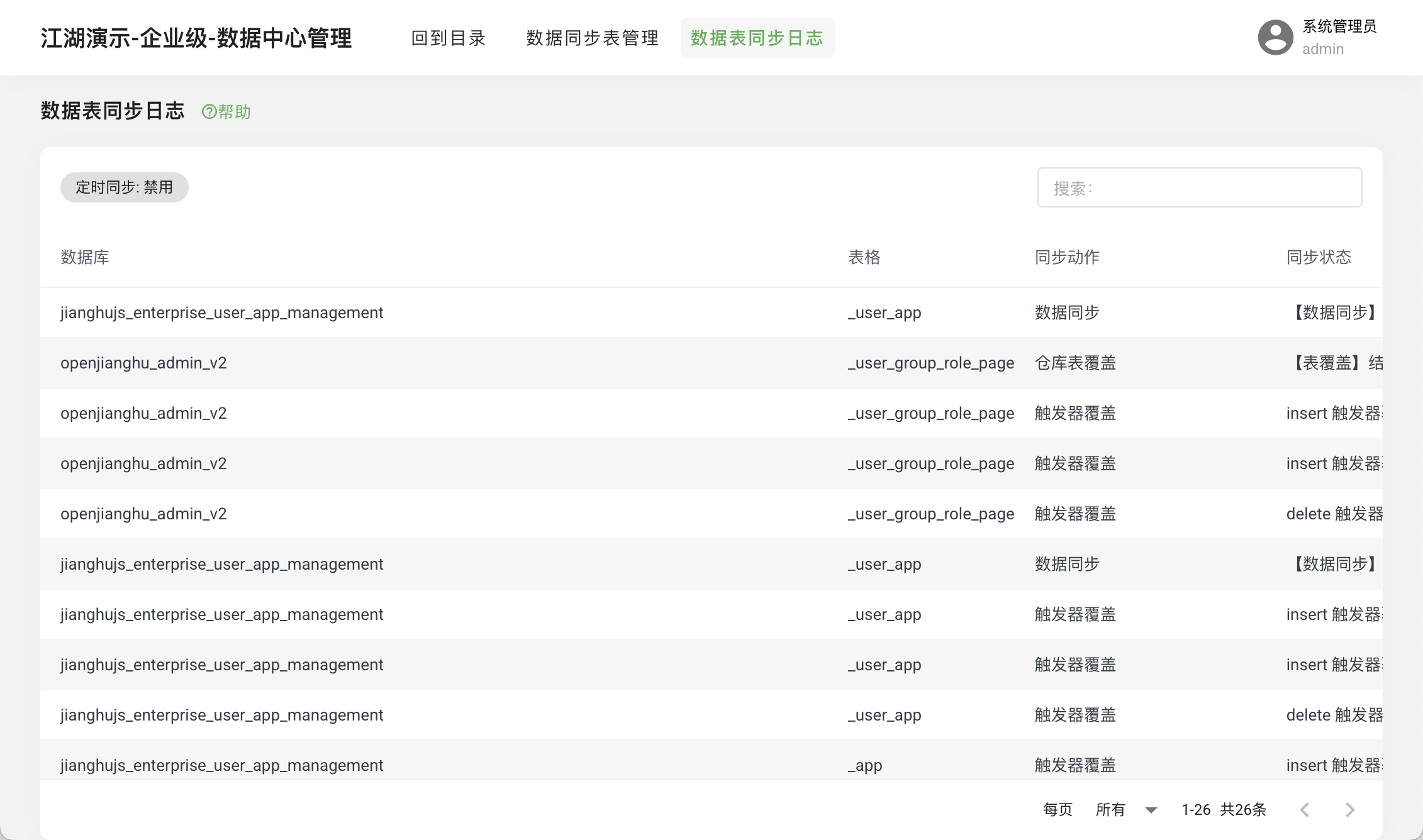The image size is (1423, 840).
Task: Click the 江湖演示-企业级-数据中心管理 title
Action: click(x=196, y=38)
